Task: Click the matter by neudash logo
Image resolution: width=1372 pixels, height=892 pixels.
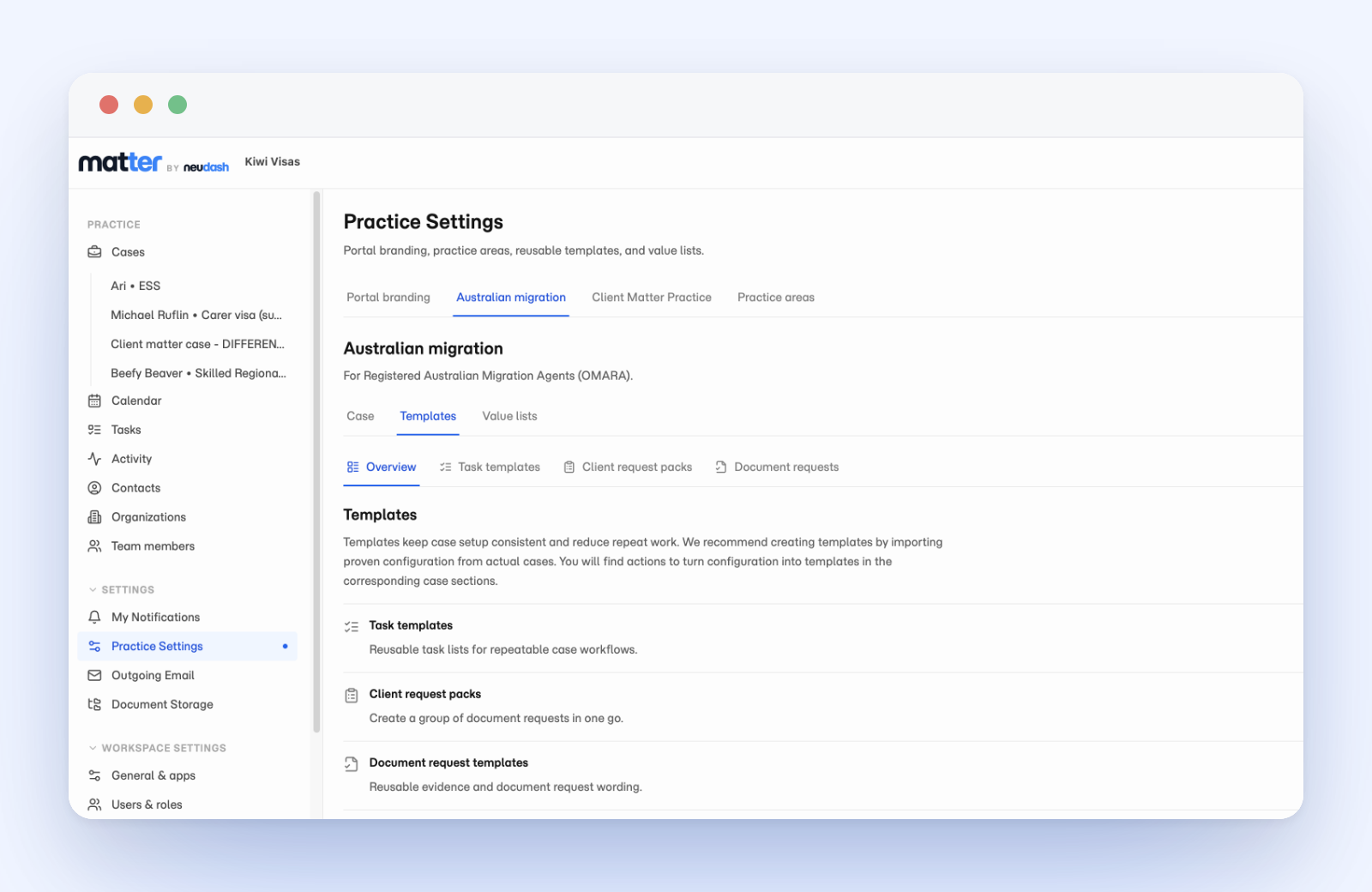Action: pos(153,162)
